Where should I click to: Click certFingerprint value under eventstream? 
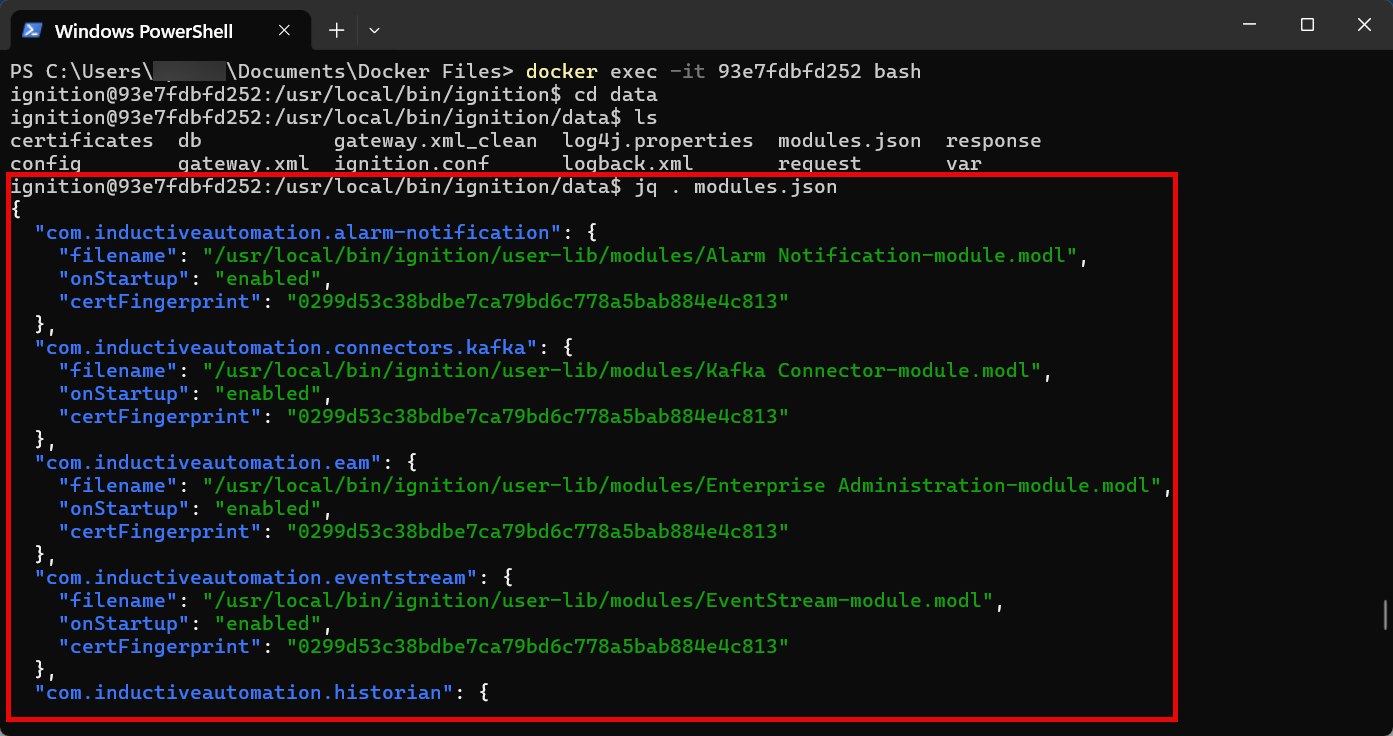[x=538, y=646]
